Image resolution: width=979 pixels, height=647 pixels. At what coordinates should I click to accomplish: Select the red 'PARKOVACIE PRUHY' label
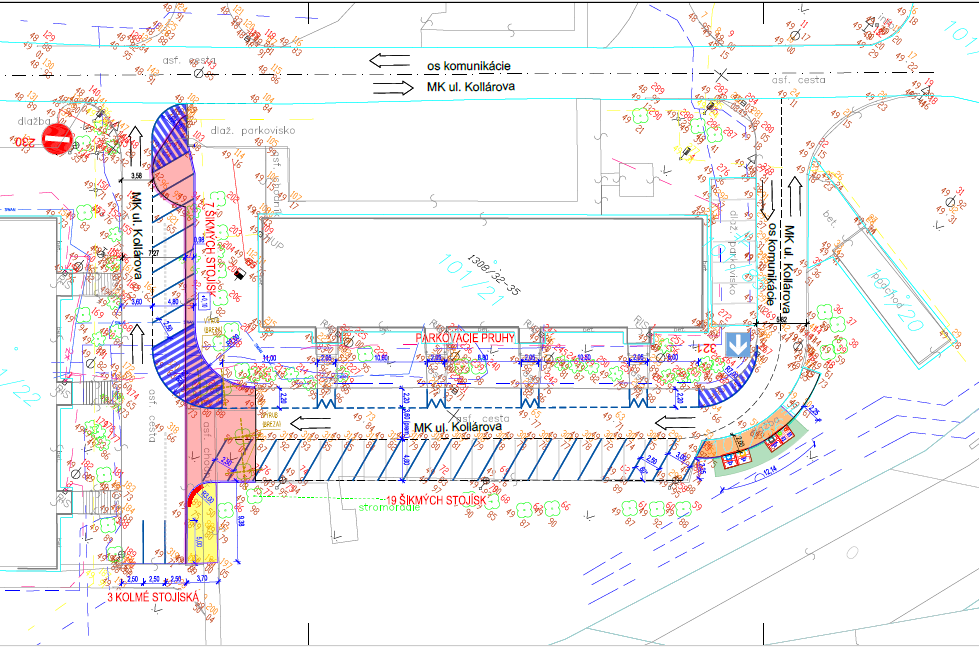(x=464, y=339)
